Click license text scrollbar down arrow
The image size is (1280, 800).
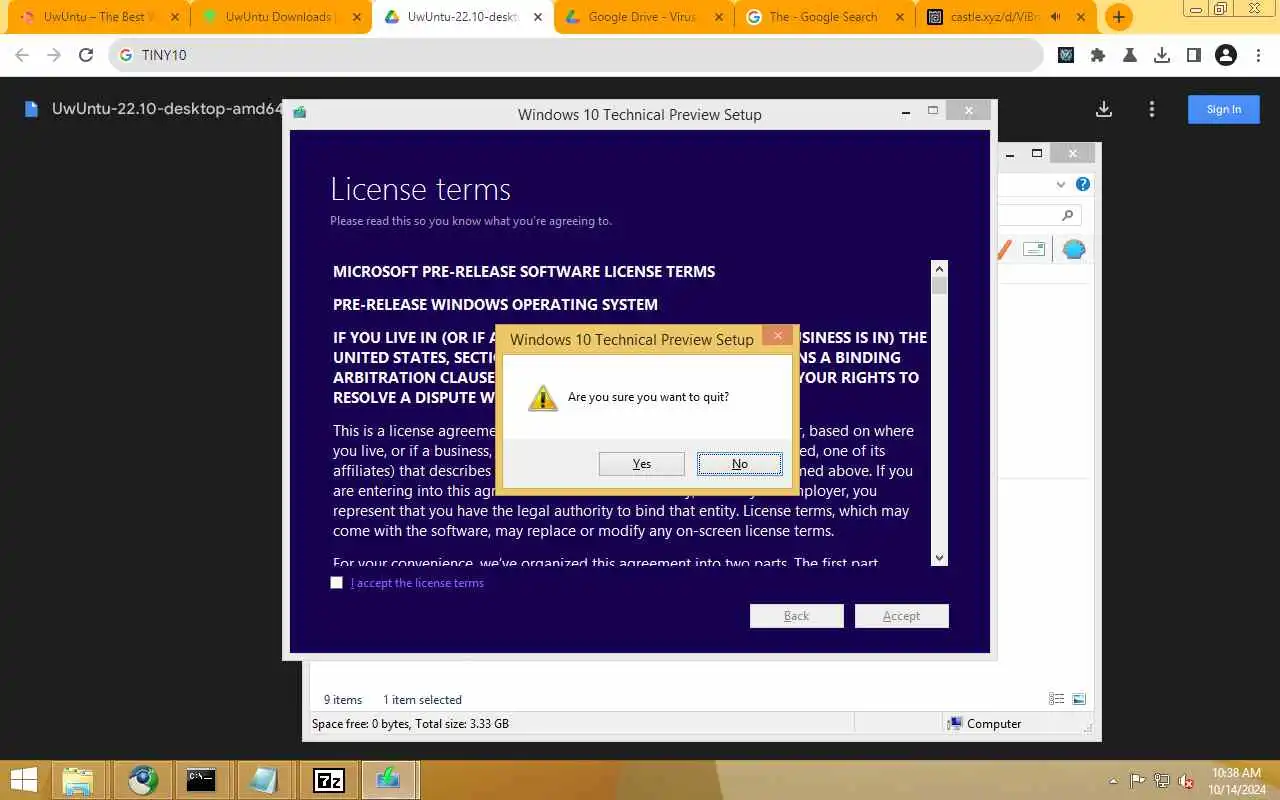pos(939,558)
